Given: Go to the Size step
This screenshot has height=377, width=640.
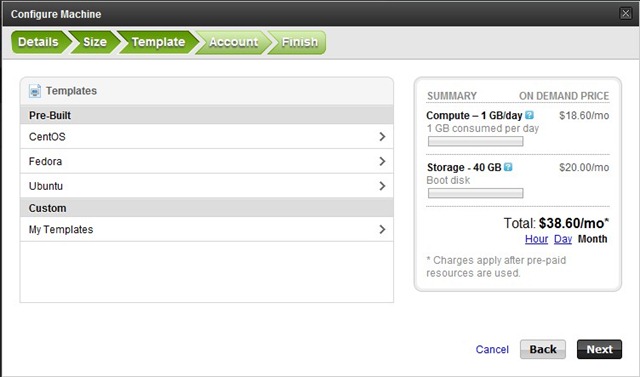Looking at the screenshot, I should (x=95, y=42).
